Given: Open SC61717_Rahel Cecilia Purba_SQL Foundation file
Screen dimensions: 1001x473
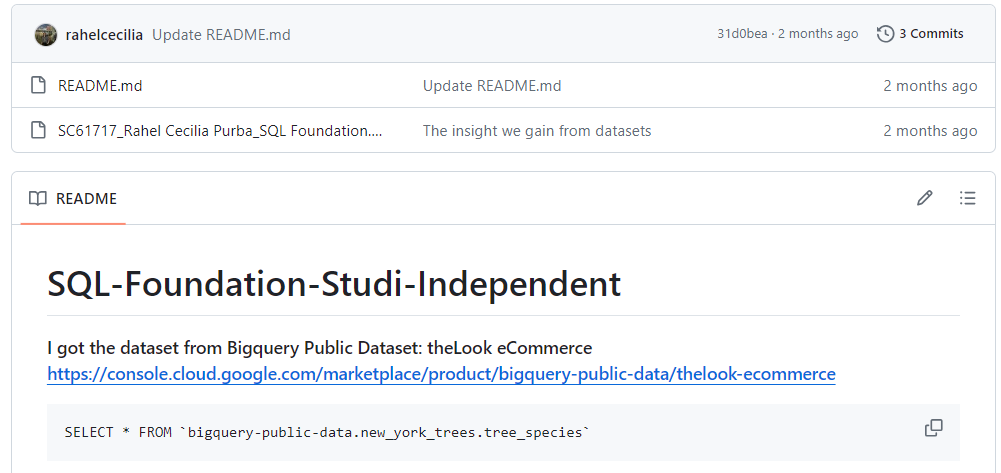Looking at the screenshot, I should (220, 131).
